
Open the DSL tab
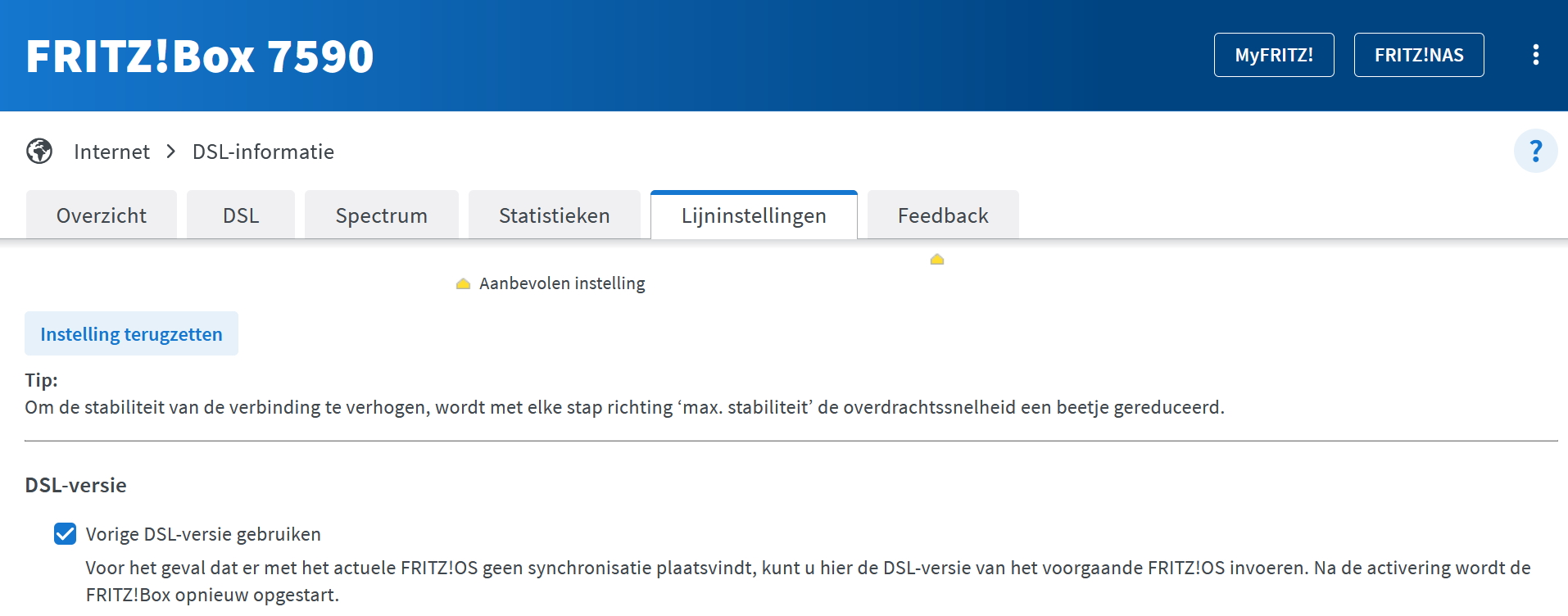tap(241, 215)
